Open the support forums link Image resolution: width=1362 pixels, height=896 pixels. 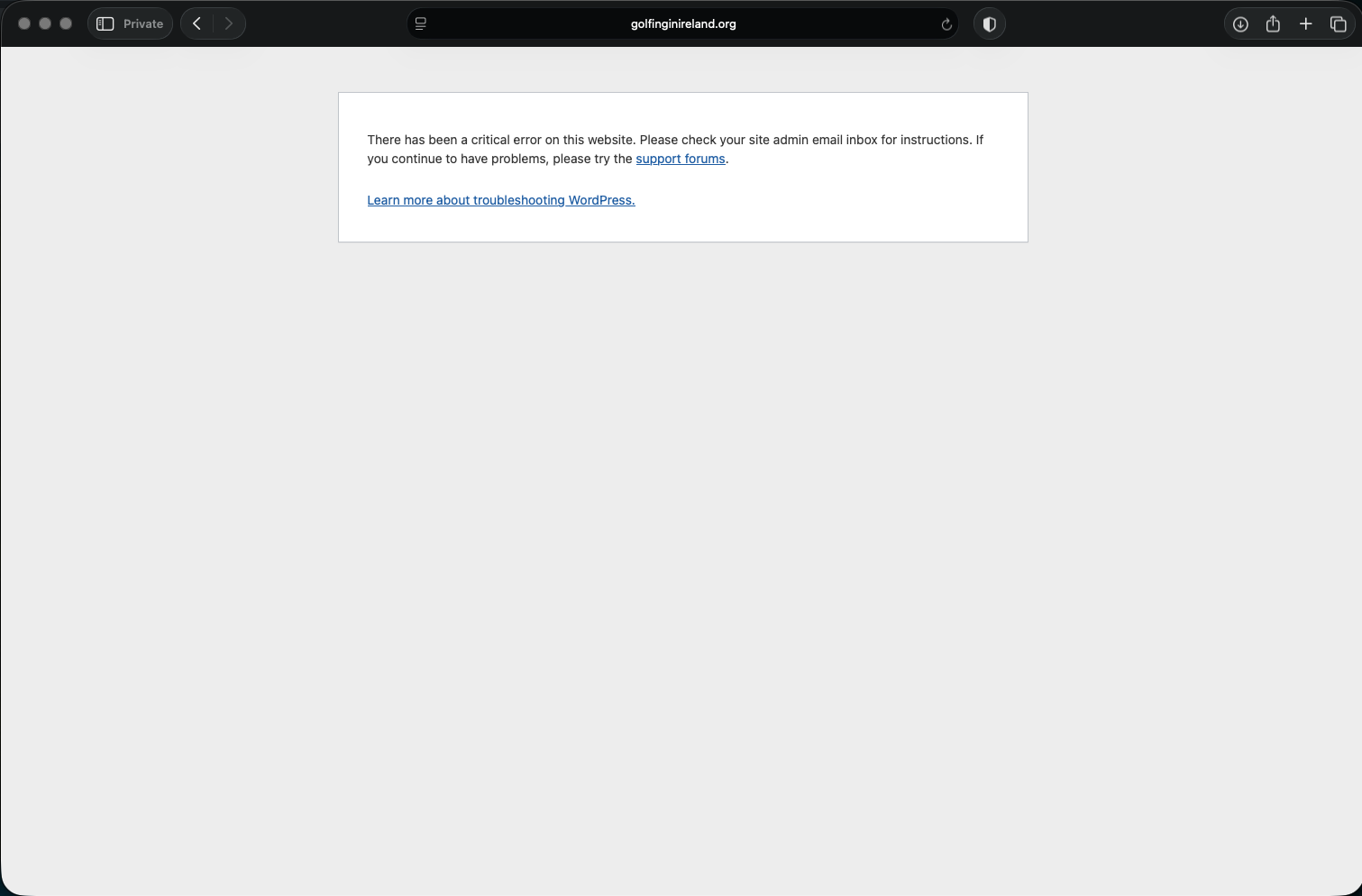click(x=680, y=160)
